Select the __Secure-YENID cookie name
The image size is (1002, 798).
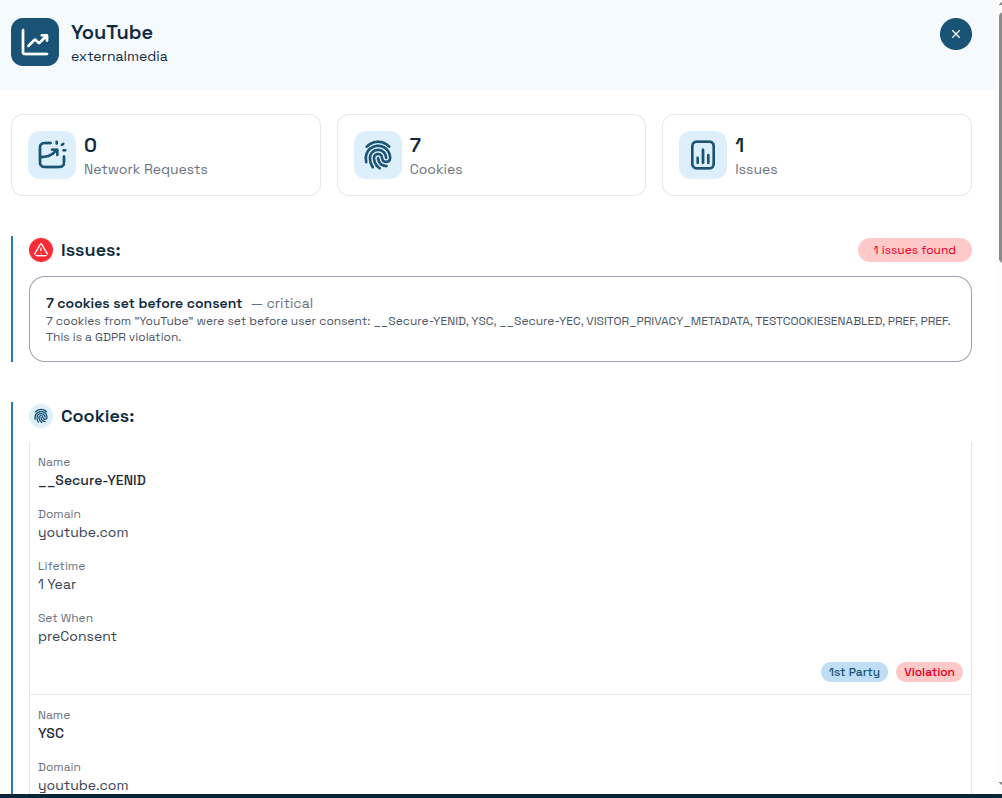coord(92,480)
